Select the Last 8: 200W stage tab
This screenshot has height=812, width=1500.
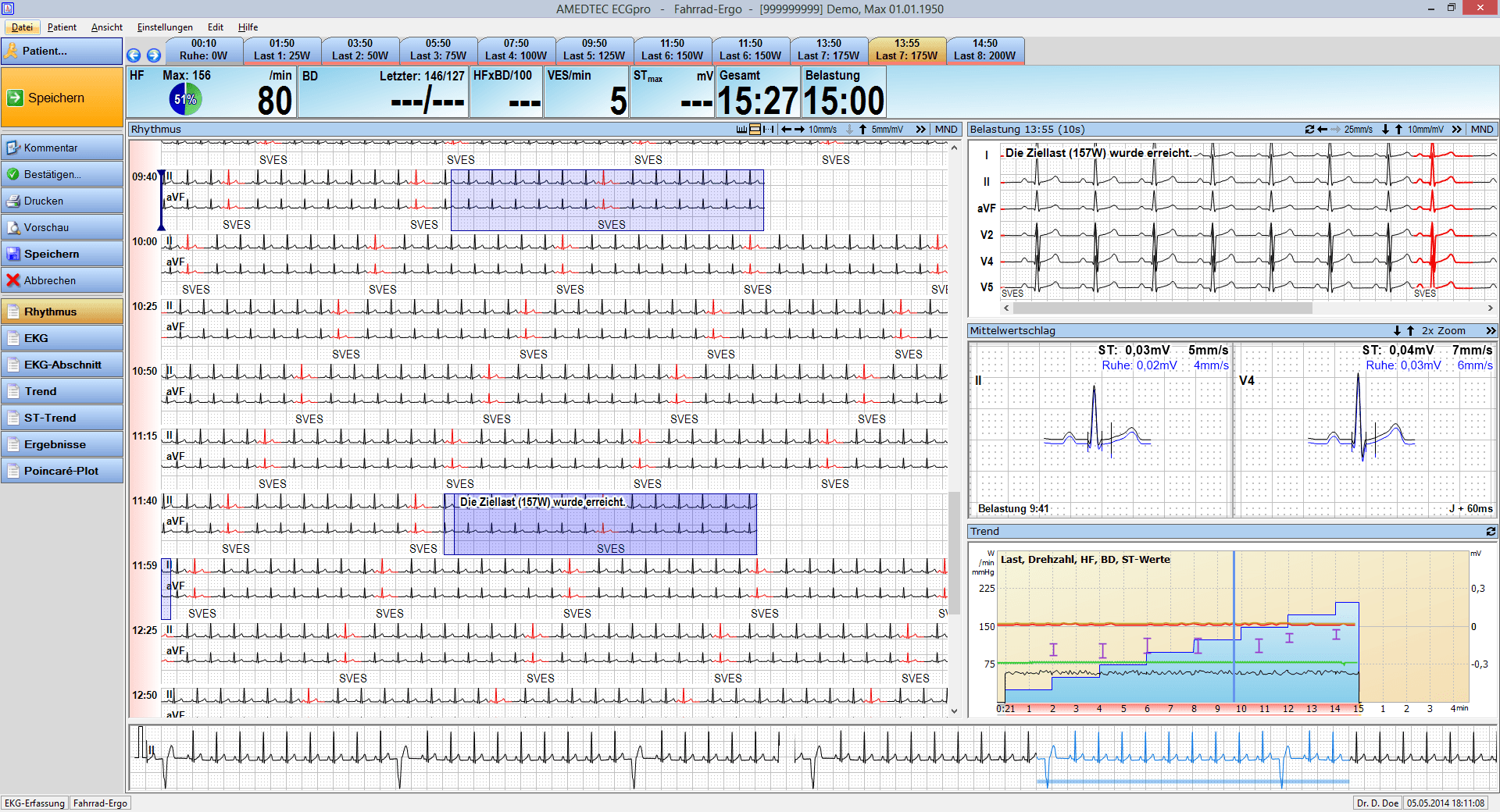[x=985, y=50]
